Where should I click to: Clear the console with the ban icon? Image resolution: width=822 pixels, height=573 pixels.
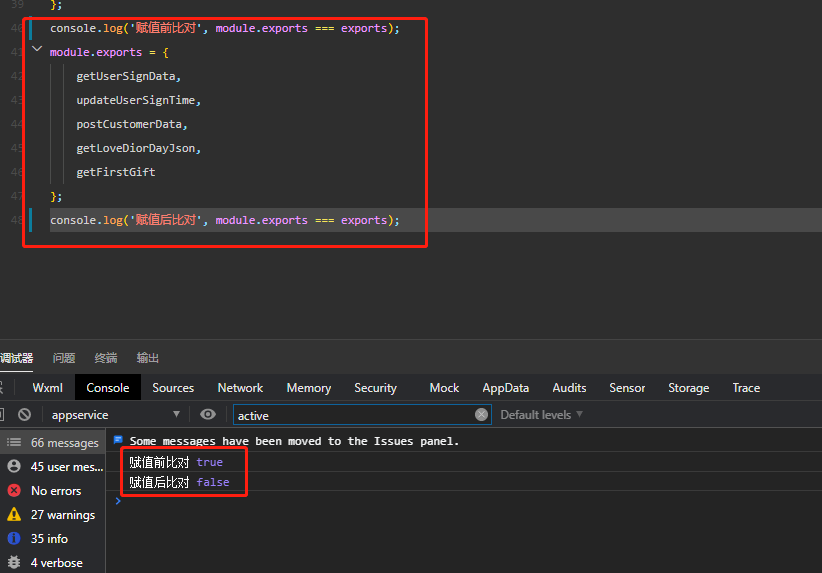[x=24, y=415]
